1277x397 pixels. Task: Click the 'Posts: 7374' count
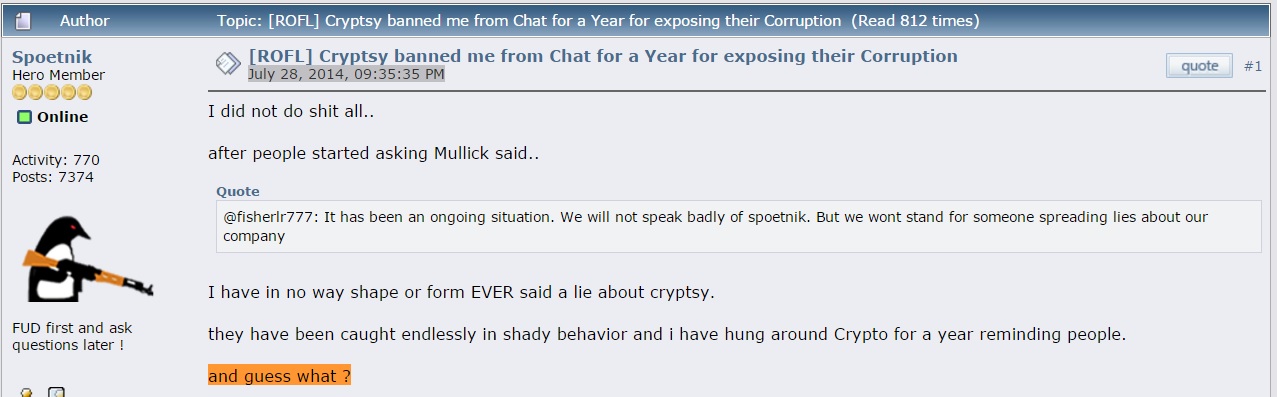[x=53, y=177]
